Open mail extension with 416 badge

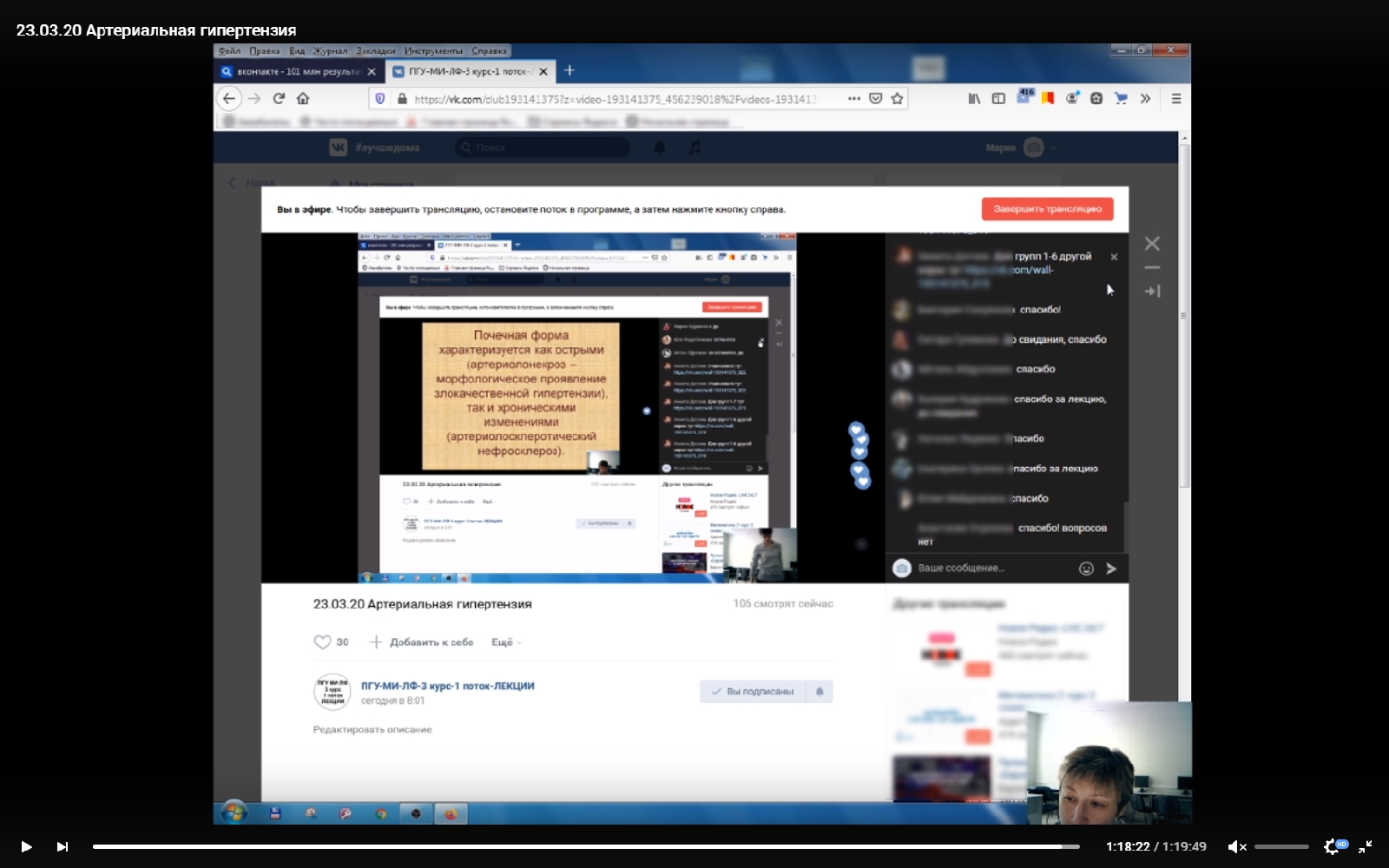tap(1025, 95)
